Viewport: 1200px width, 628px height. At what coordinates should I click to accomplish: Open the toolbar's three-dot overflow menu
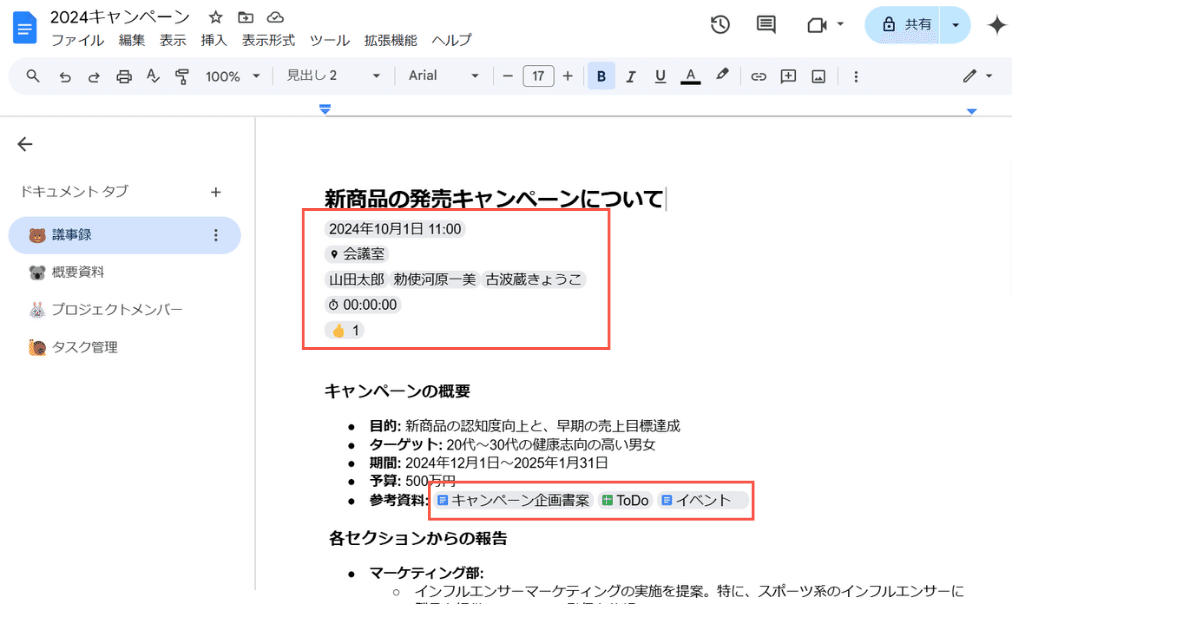coord(855,76)
